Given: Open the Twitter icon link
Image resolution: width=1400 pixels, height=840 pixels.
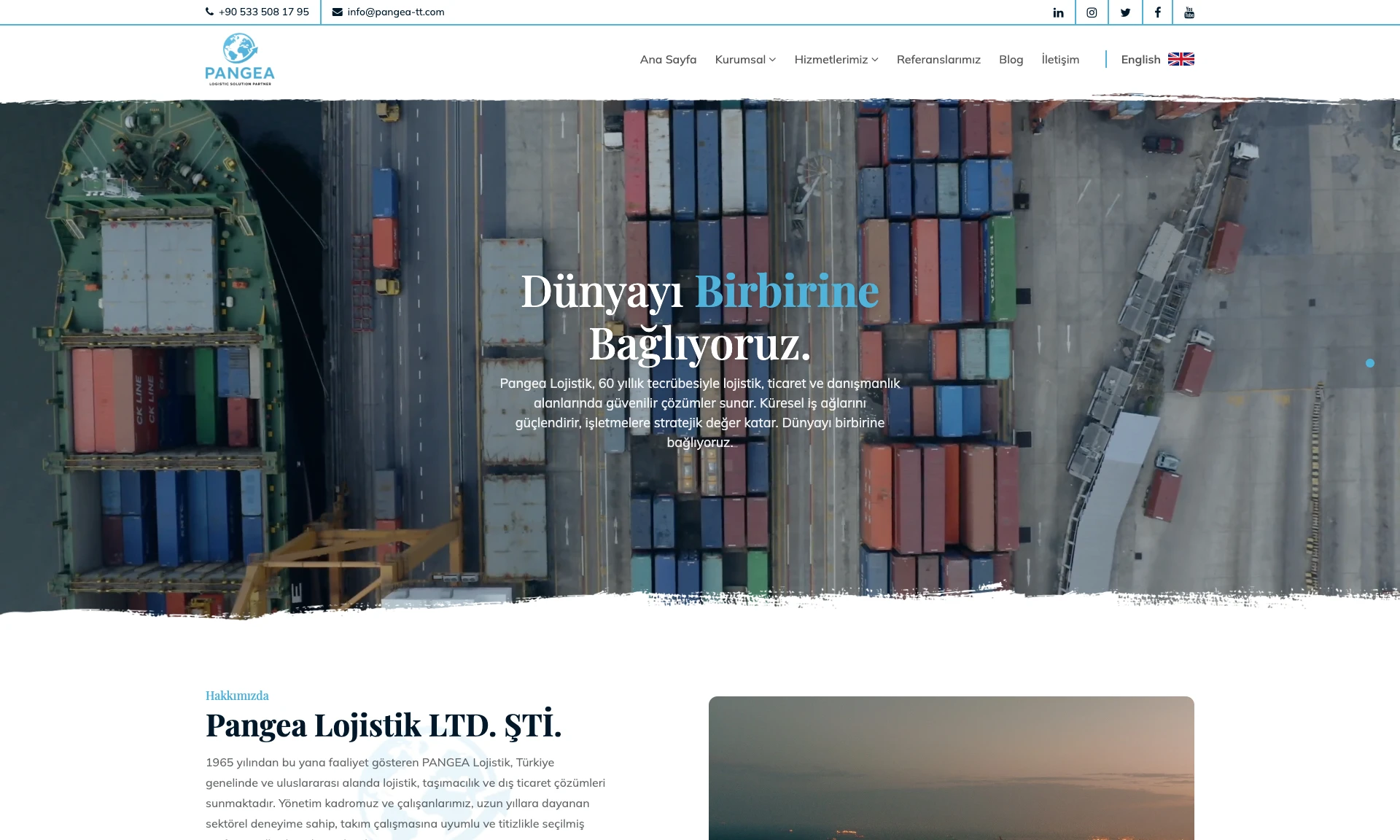Looking at the screenshot, I should (1125, 12).
